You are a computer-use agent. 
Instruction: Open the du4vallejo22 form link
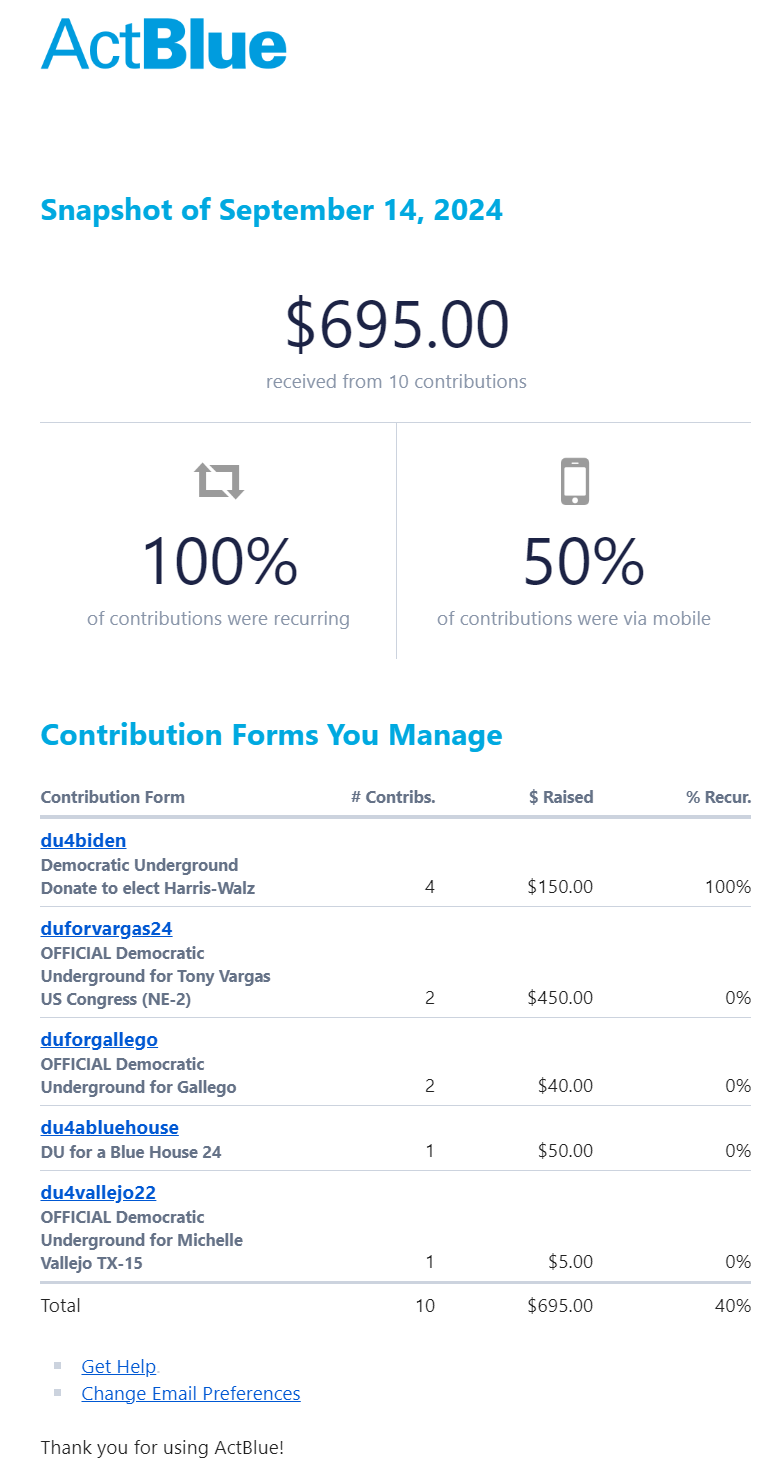pyautogui.click(x=98, y=1192)
